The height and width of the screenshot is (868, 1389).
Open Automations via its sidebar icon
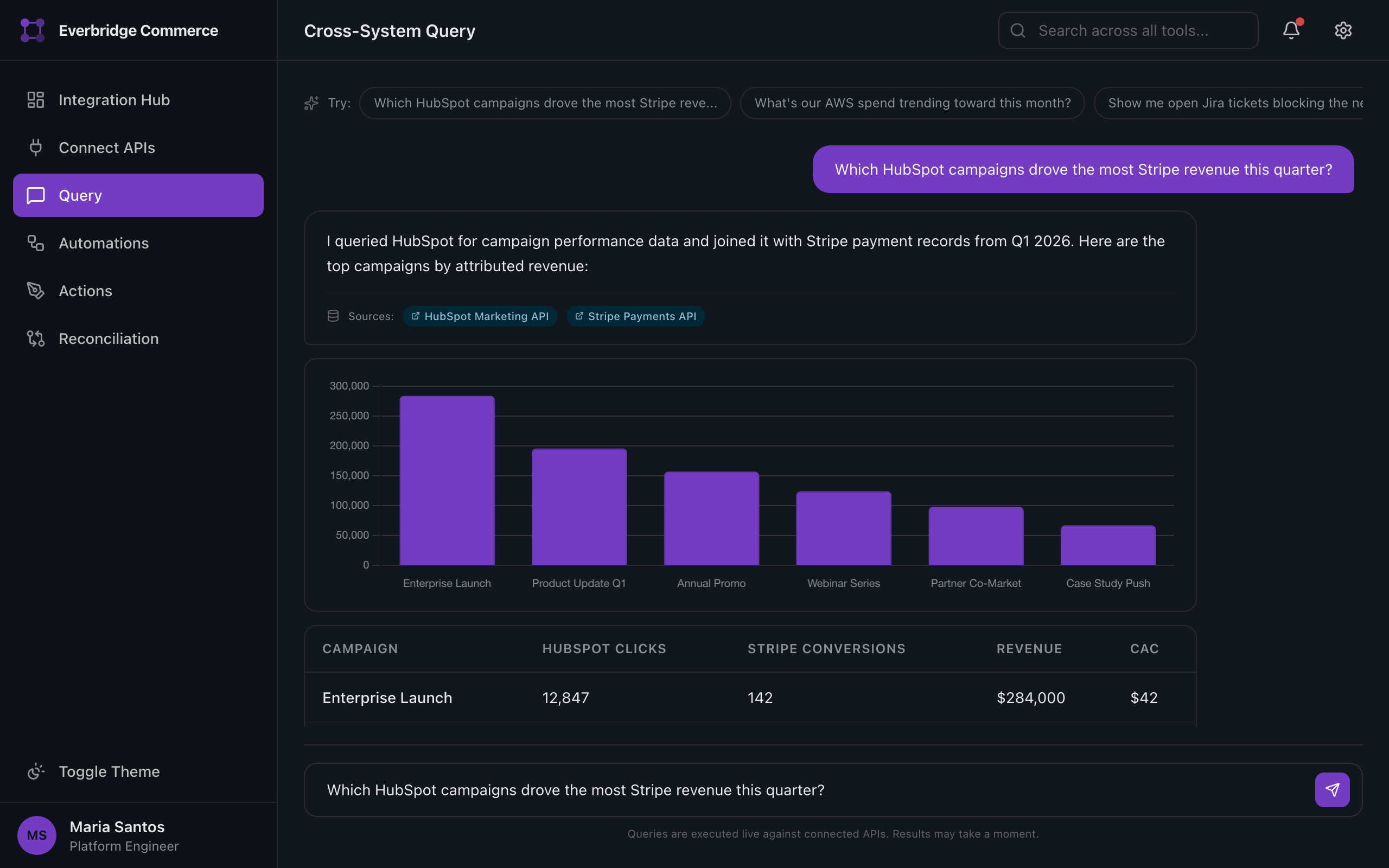(x=36, y=243)
